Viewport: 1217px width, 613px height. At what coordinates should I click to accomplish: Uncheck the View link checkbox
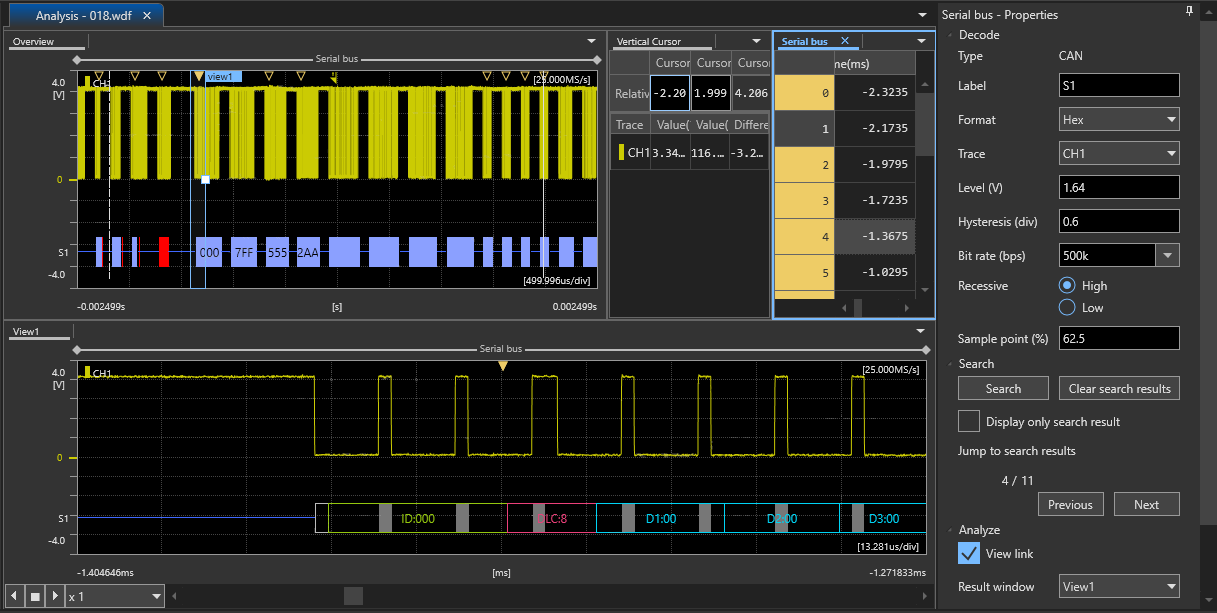pos(968,553)
